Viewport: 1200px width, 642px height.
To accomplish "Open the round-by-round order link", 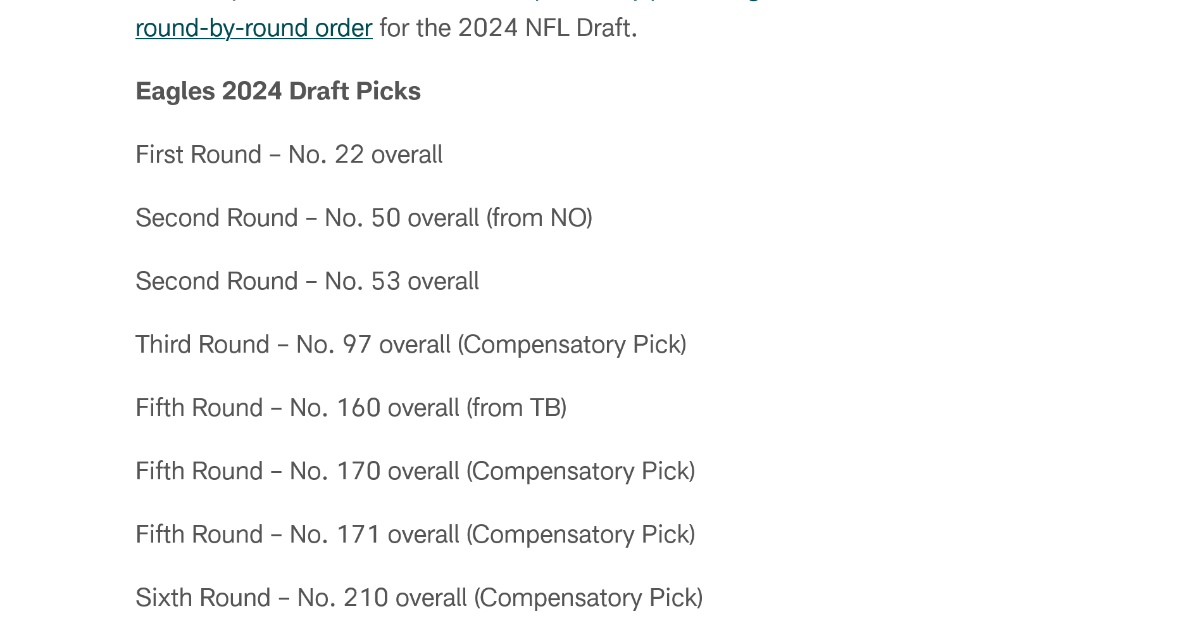I will click(x=254, y=28).
